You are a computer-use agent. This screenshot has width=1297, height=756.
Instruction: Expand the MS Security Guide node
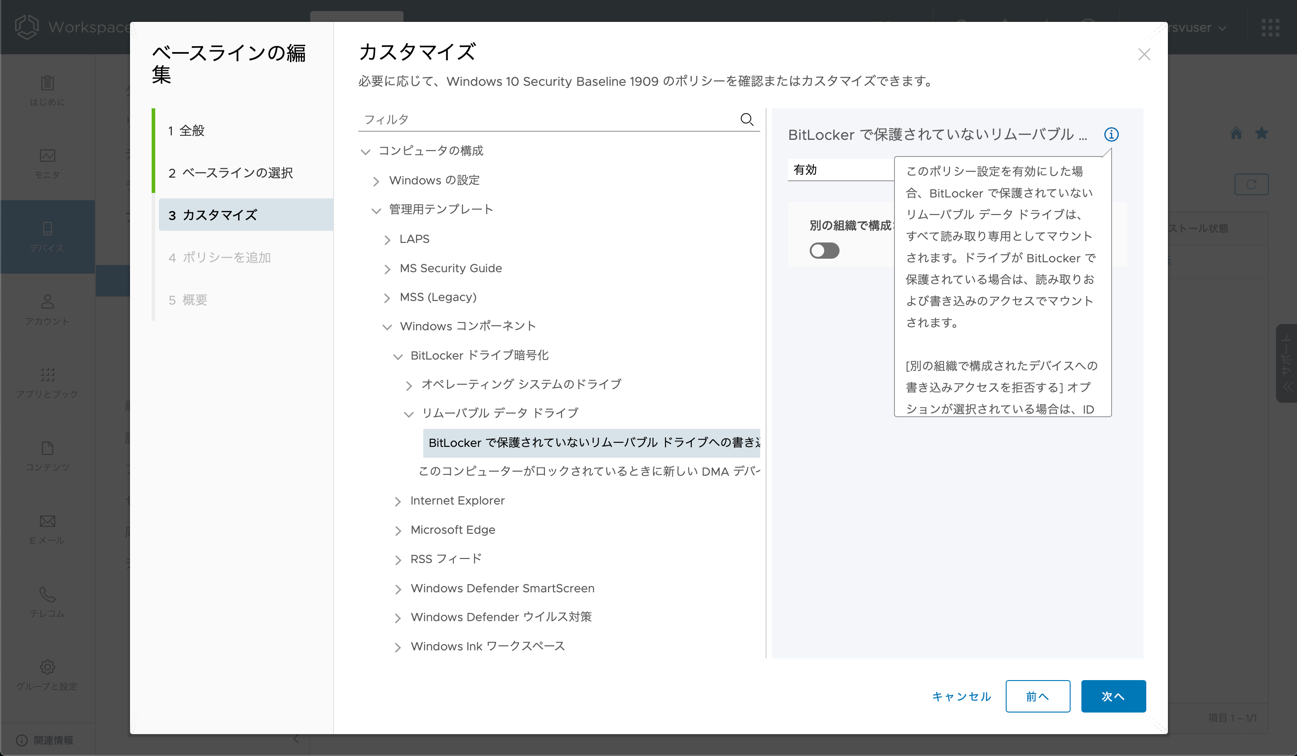(x=388, y=269)
